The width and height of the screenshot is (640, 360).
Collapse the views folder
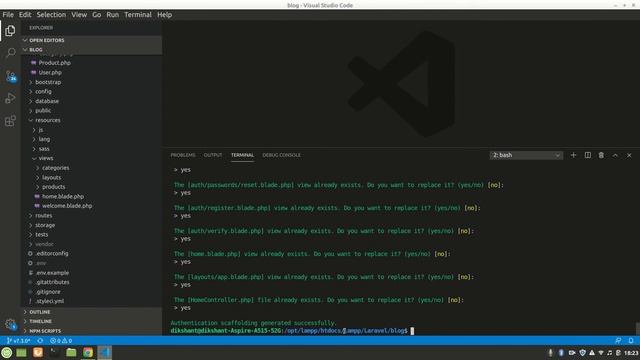46,158
